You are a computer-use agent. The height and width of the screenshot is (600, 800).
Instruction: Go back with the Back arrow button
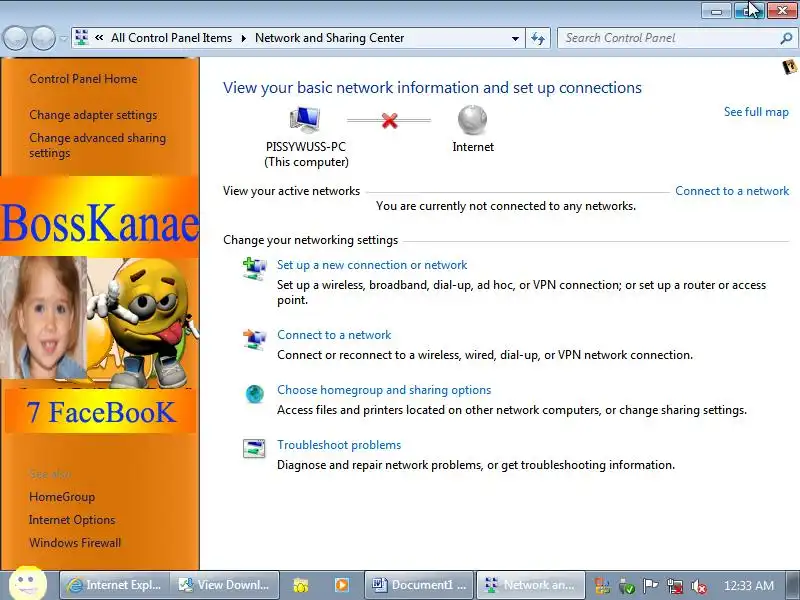(x=15, y=38)
